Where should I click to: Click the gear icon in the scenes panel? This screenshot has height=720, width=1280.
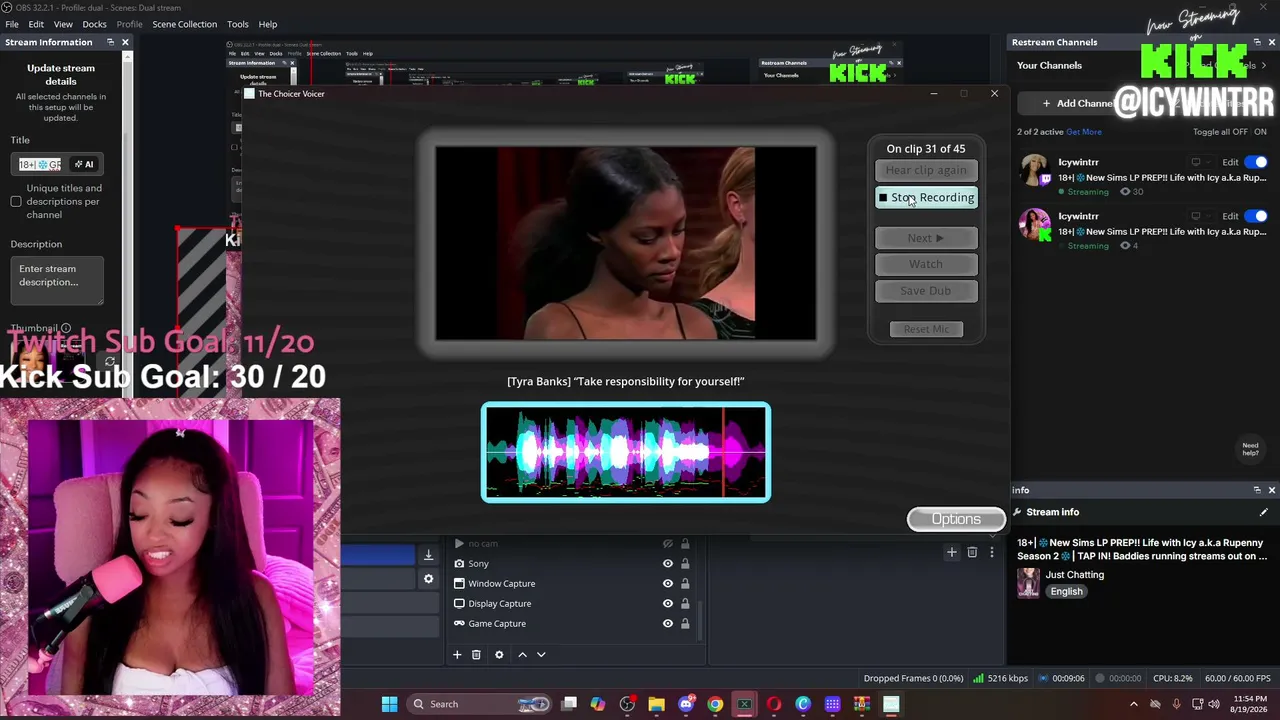428,579
